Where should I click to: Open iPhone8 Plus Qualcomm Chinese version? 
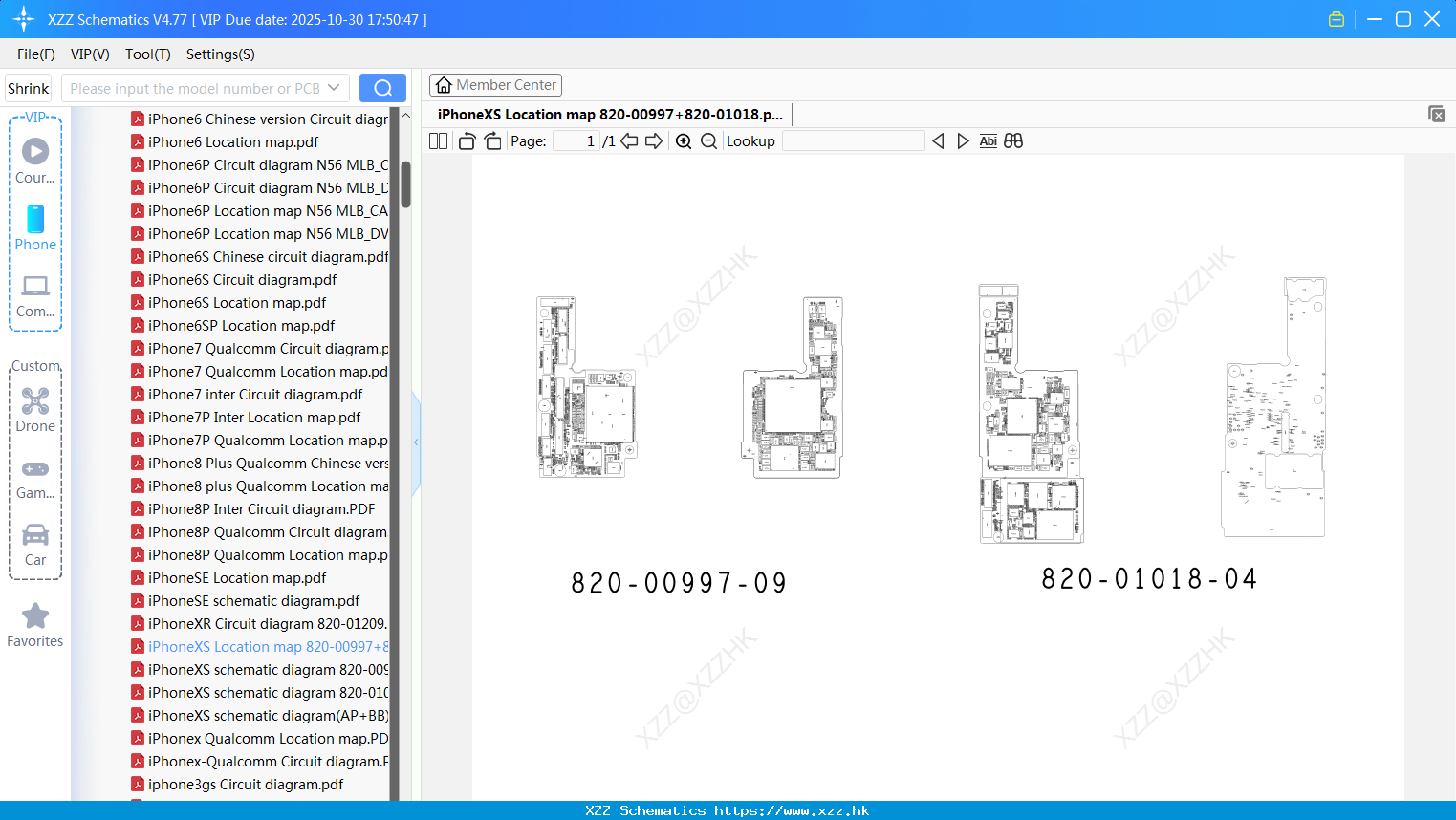coord(259,464)
